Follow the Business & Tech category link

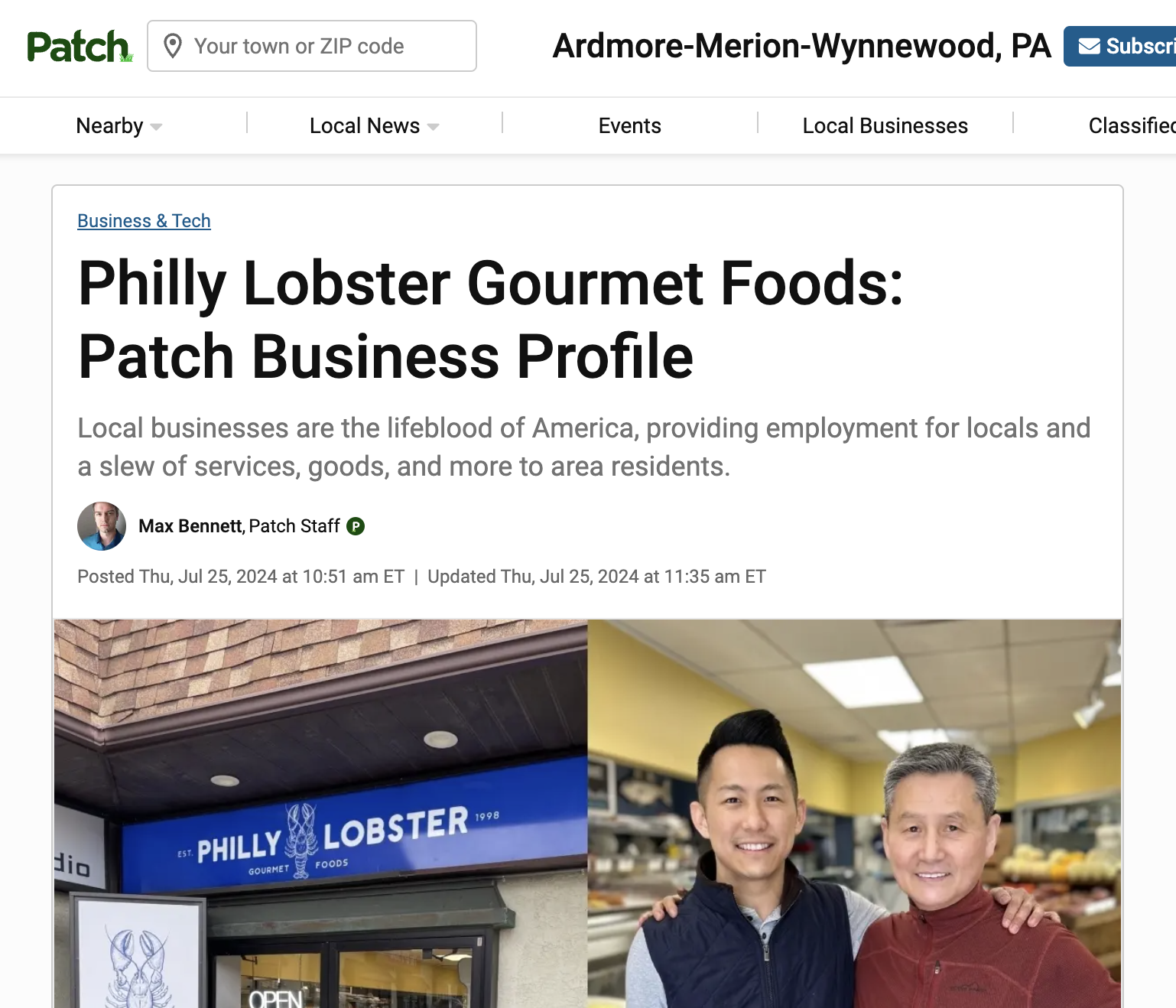pyautogui.click(x=144, y=221)
